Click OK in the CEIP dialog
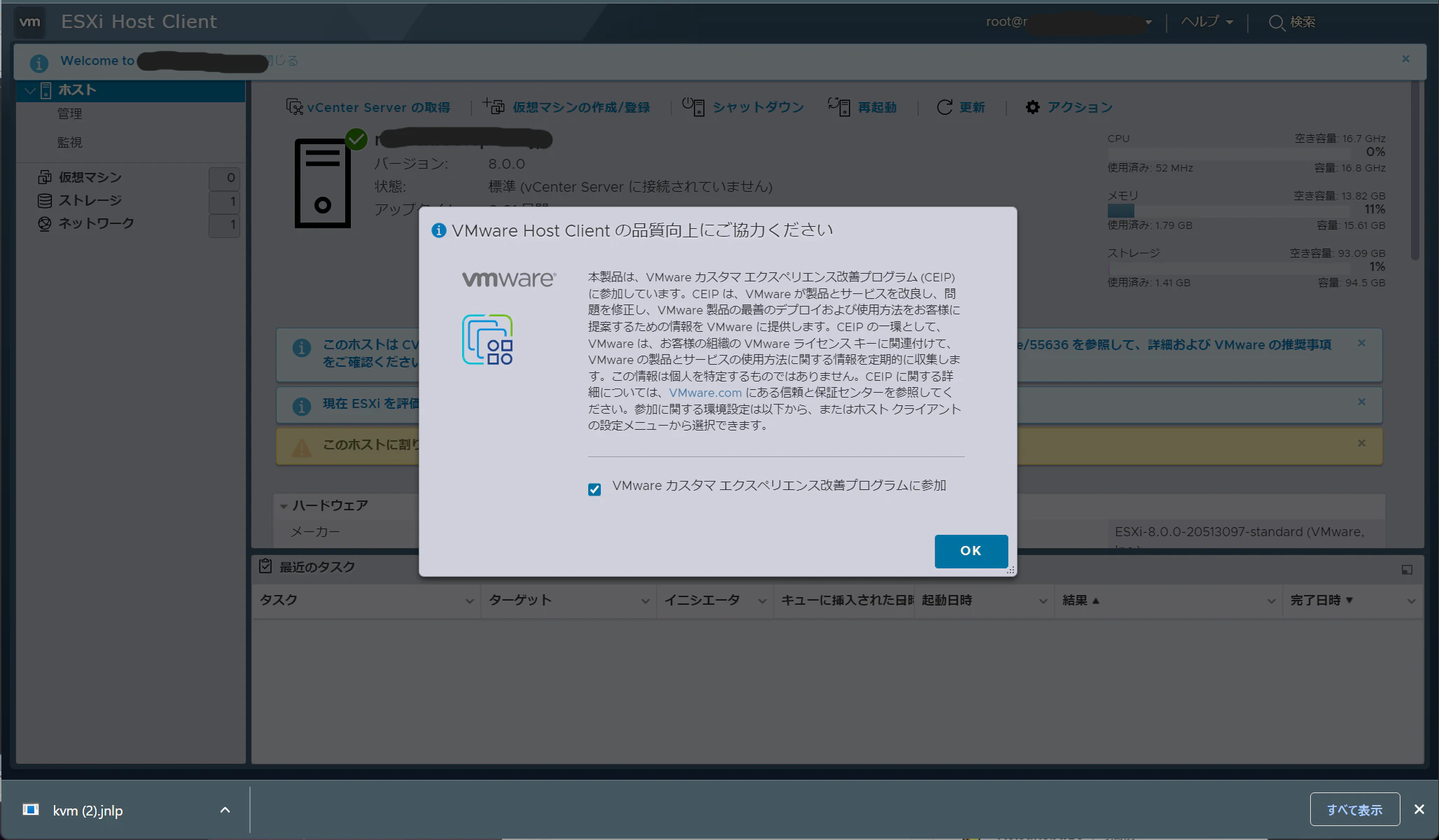The height and width of the screenshot is (840, 1439). (x=971, y=551)
